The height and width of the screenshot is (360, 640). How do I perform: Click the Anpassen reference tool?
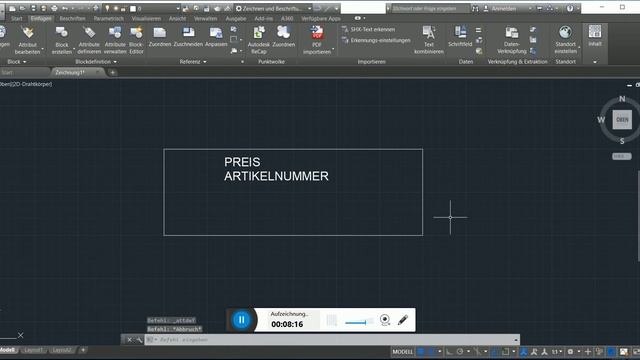(x=216, y=36)
